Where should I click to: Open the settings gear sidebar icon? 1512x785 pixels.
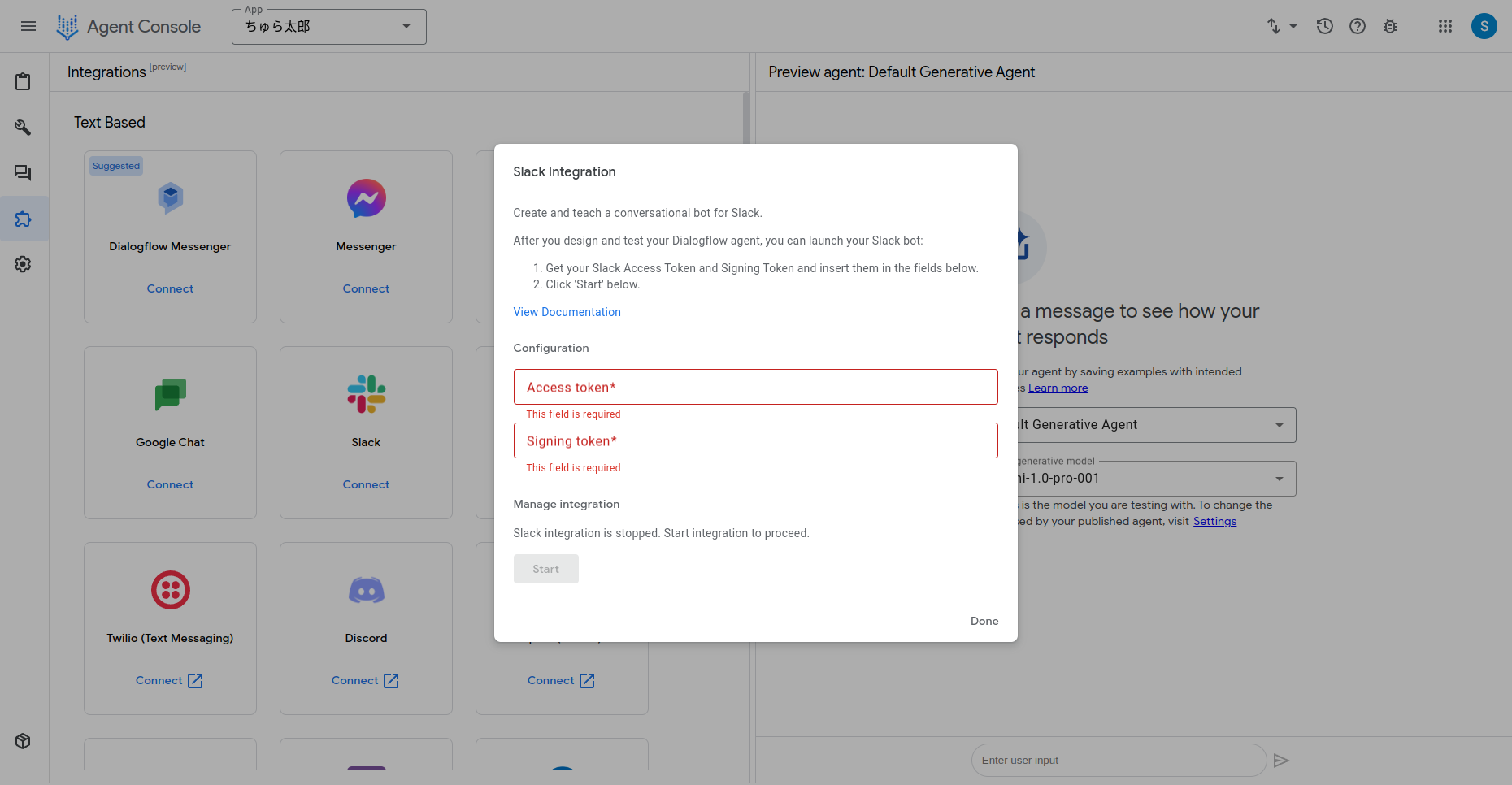(23, 264)
